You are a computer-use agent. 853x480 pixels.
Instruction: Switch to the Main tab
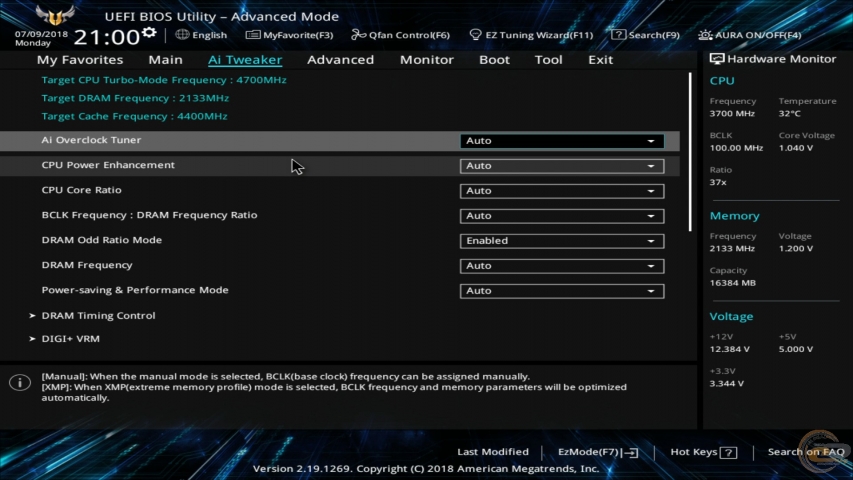(165, 60)
